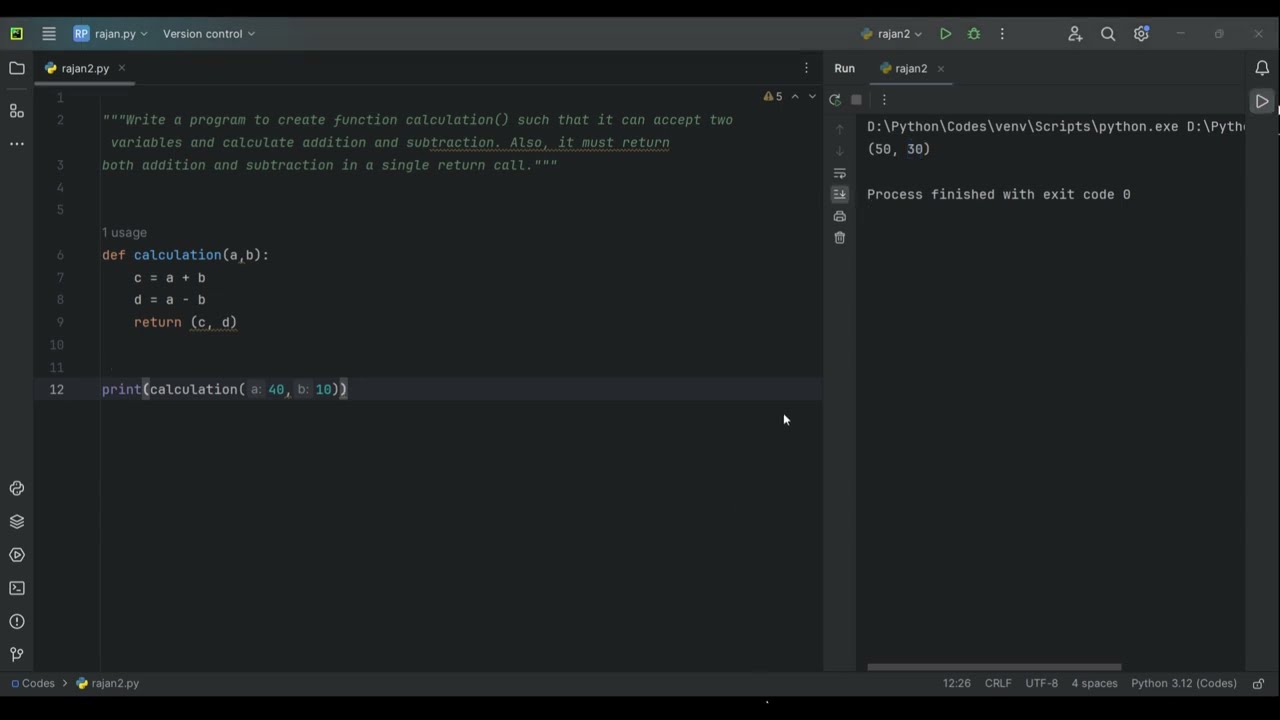Click 'Process finished with exit code 0' text
The image size is (1280, 720).
[x=998, y=194]
